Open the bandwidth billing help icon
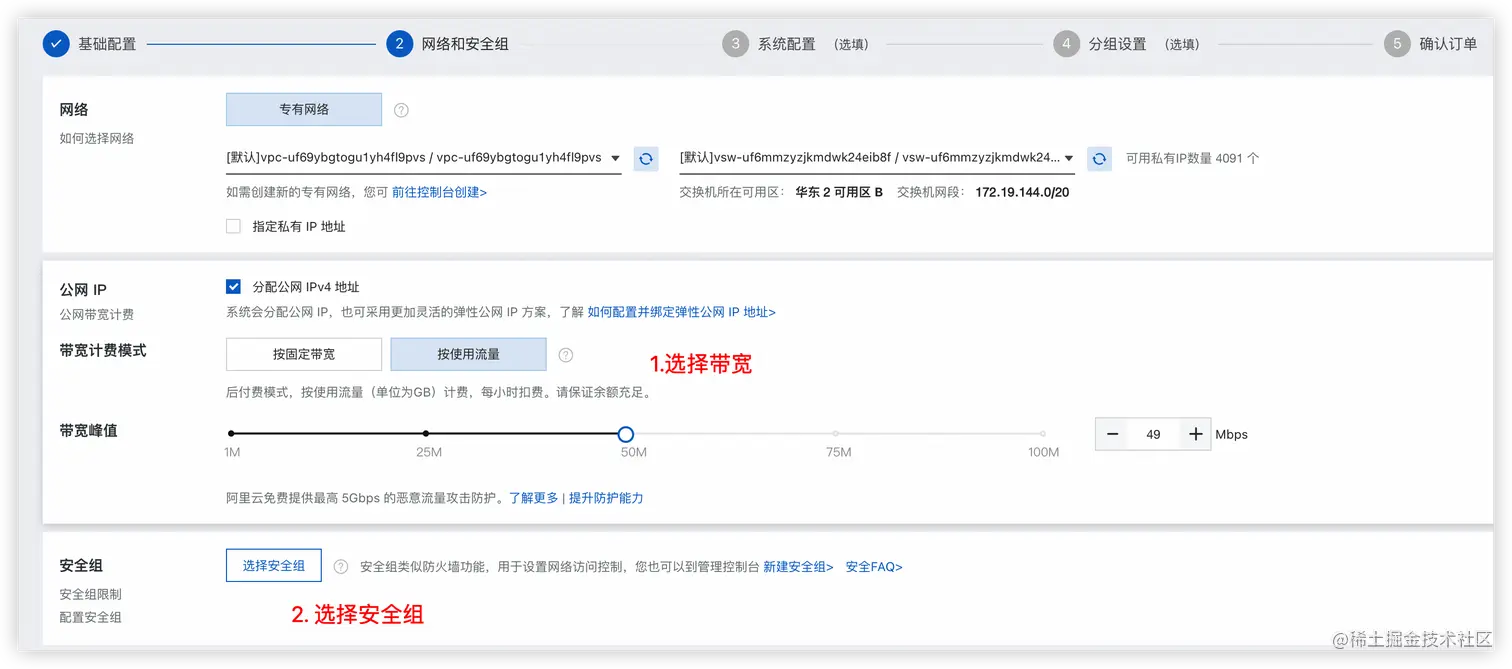Viewport: 1512px width, 669px height. point(566,354)
